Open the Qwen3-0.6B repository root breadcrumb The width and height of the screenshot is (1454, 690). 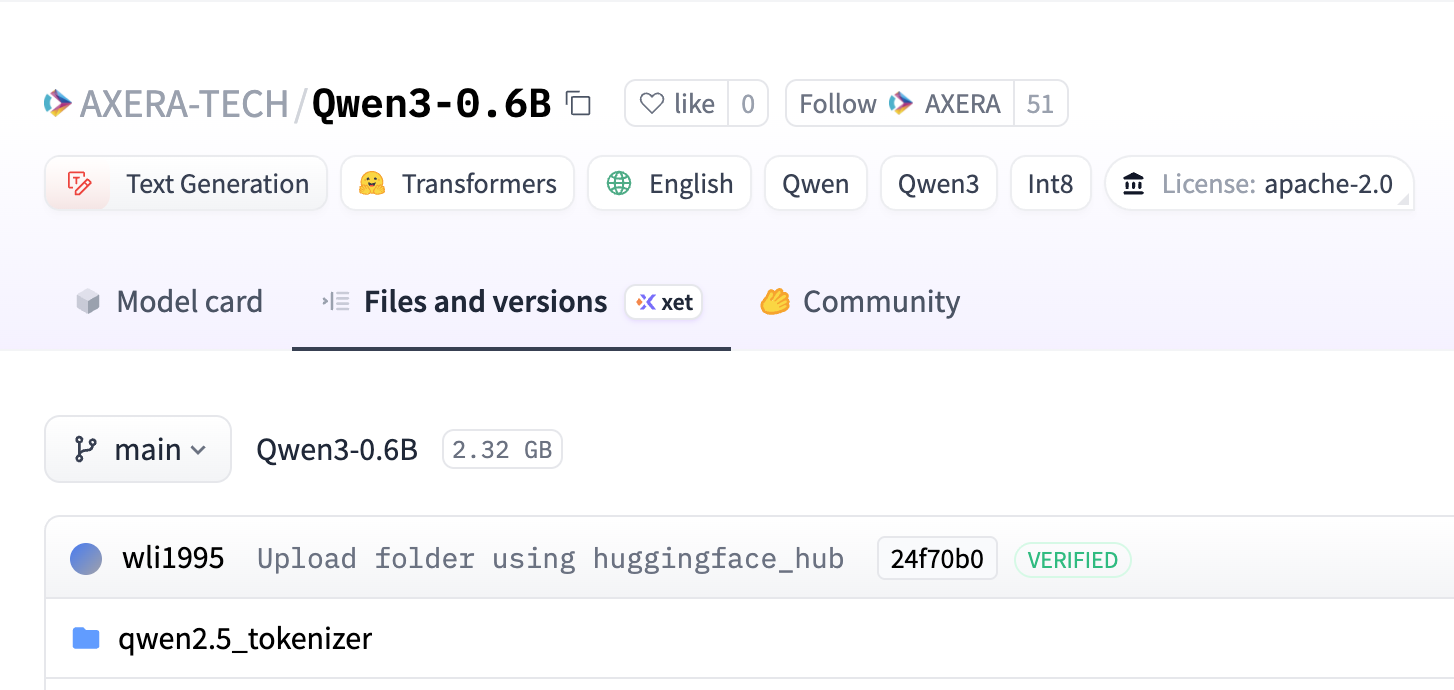coord(337,450)
